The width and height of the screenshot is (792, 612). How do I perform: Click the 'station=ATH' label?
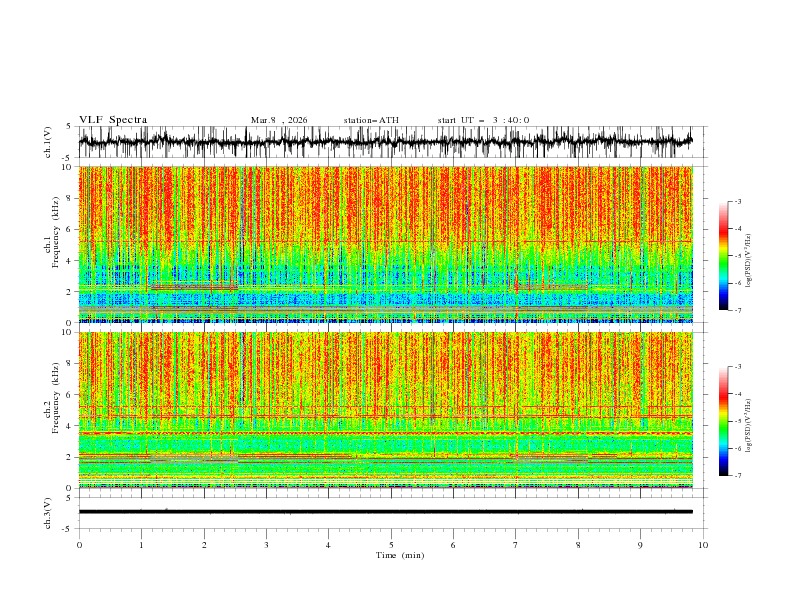click(371, 120)
